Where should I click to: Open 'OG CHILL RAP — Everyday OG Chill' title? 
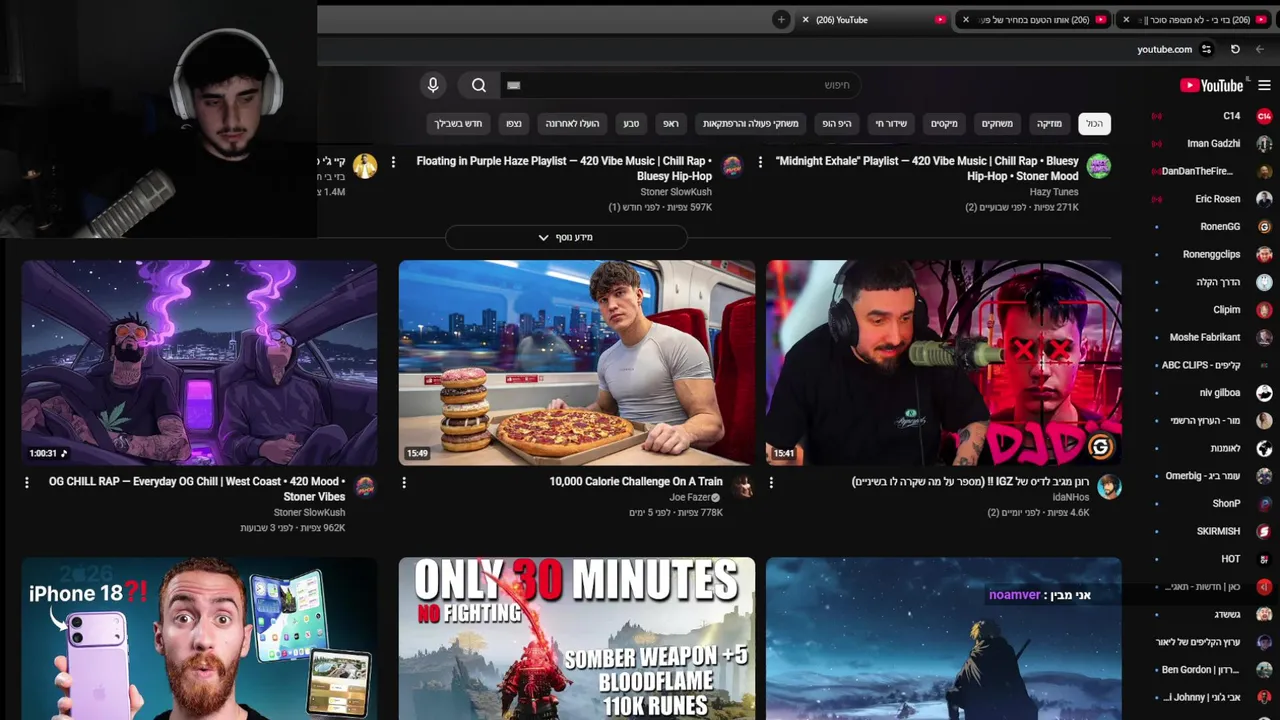[197, 489]
